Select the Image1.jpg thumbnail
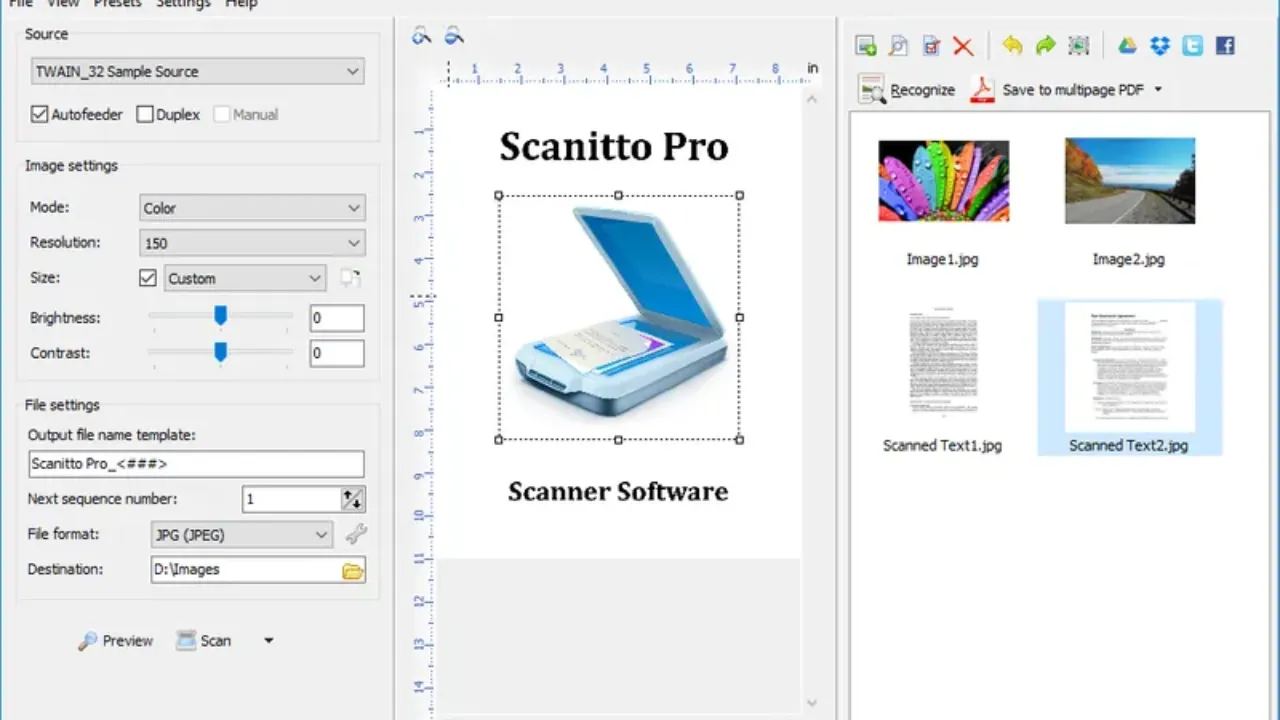Image resolution: width=1280 pixels, height=720 pixels. [943, 181]
